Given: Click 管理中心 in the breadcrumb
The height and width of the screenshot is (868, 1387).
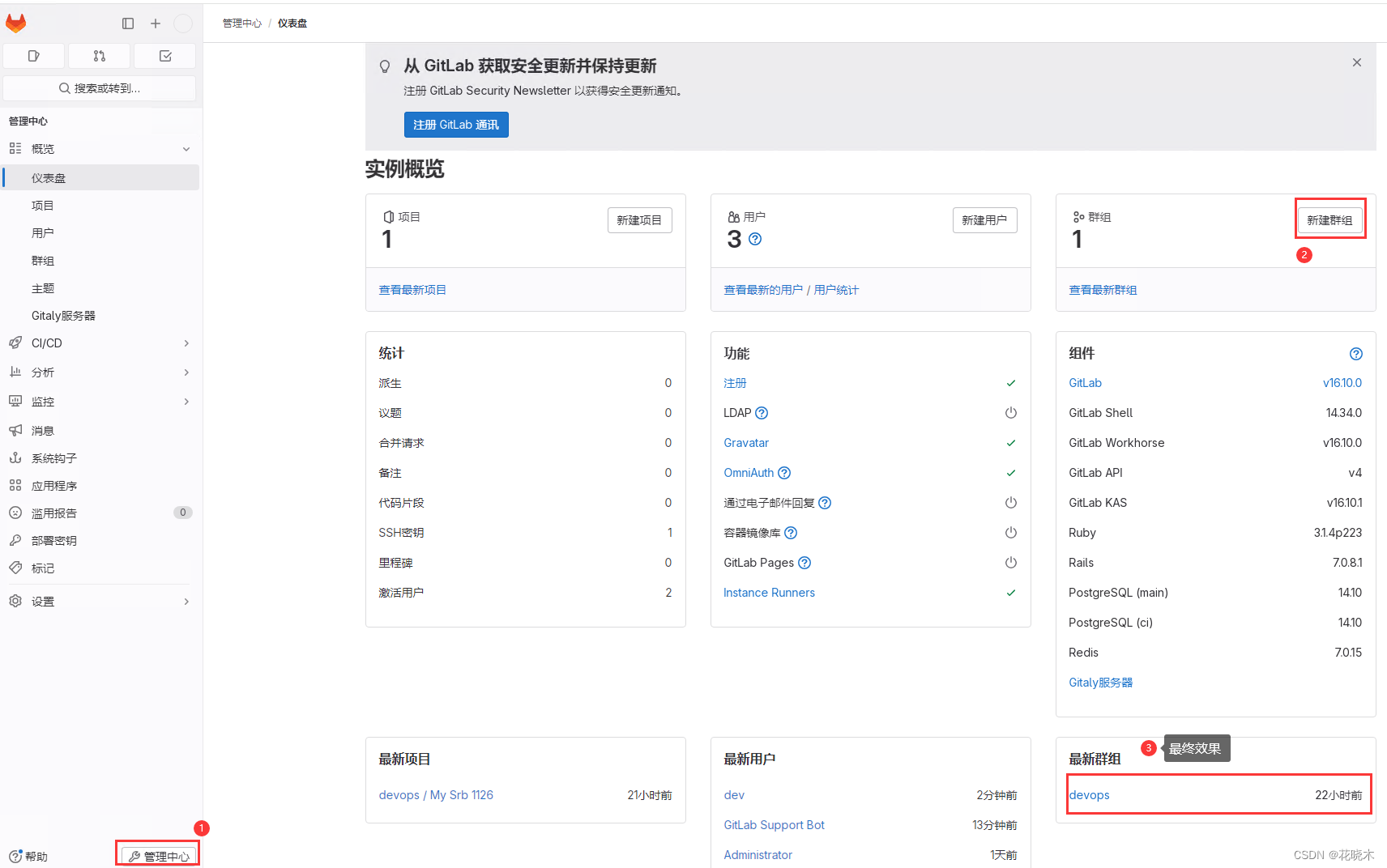Looking at the screenshot, I should click(x=242, y=23).
